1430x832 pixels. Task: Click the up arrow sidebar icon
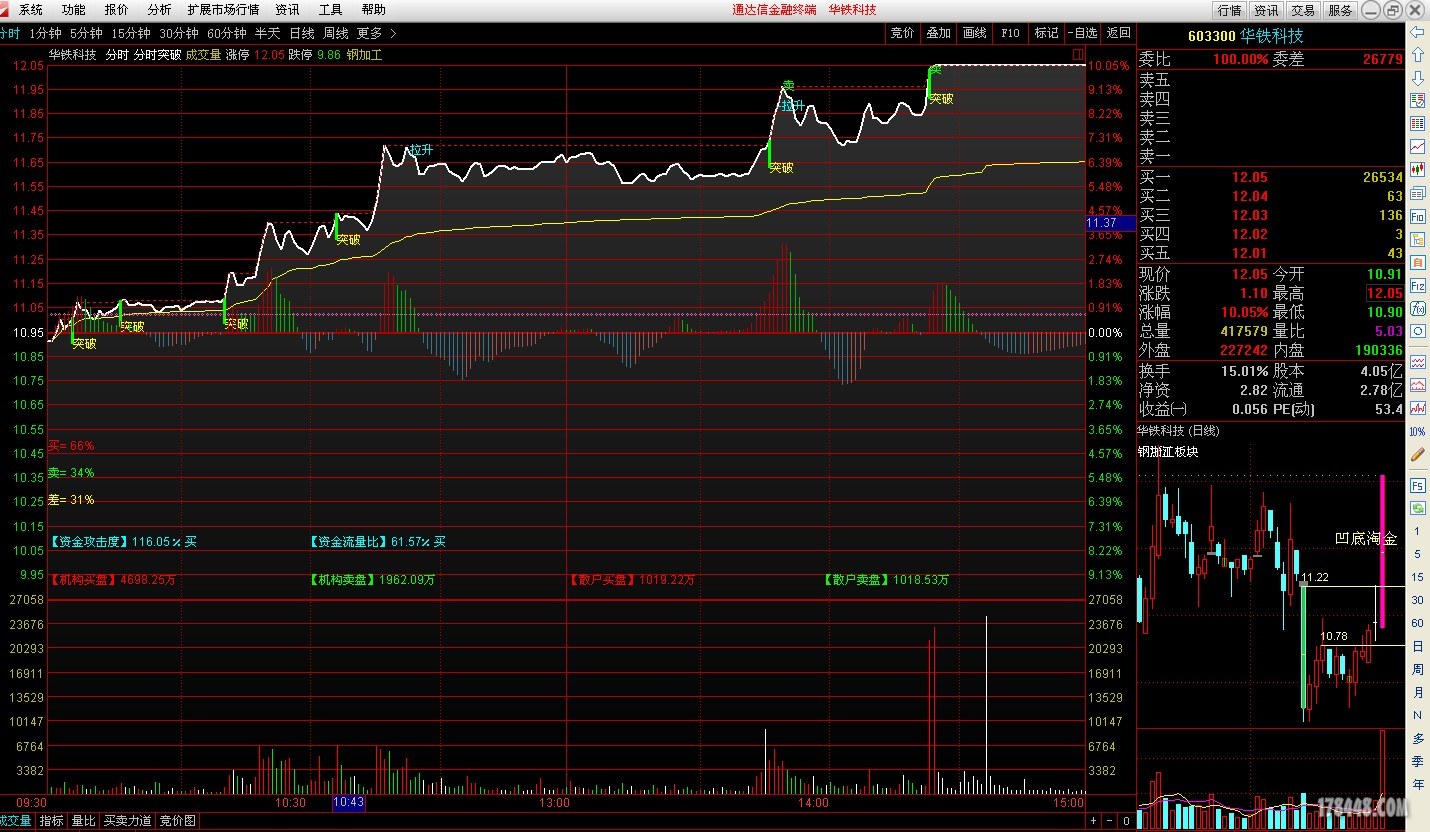[1417, 55]
